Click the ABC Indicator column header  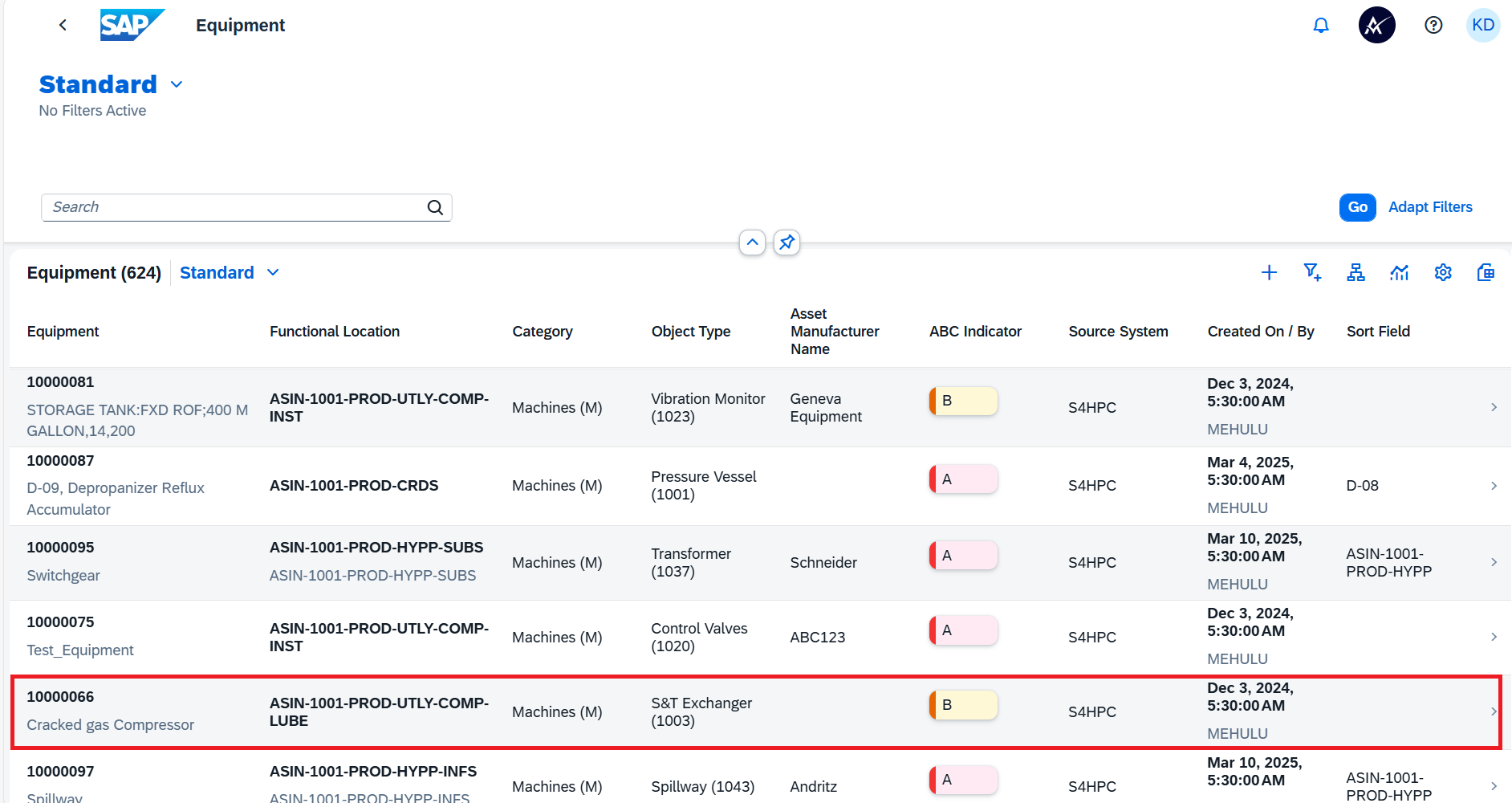tap(975, 332)
